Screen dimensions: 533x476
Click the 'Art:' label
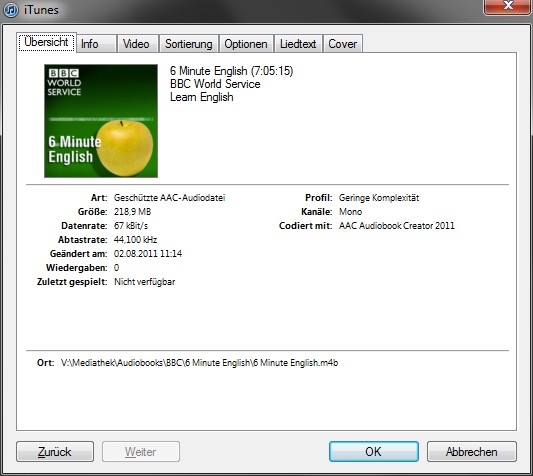[99, 198]
